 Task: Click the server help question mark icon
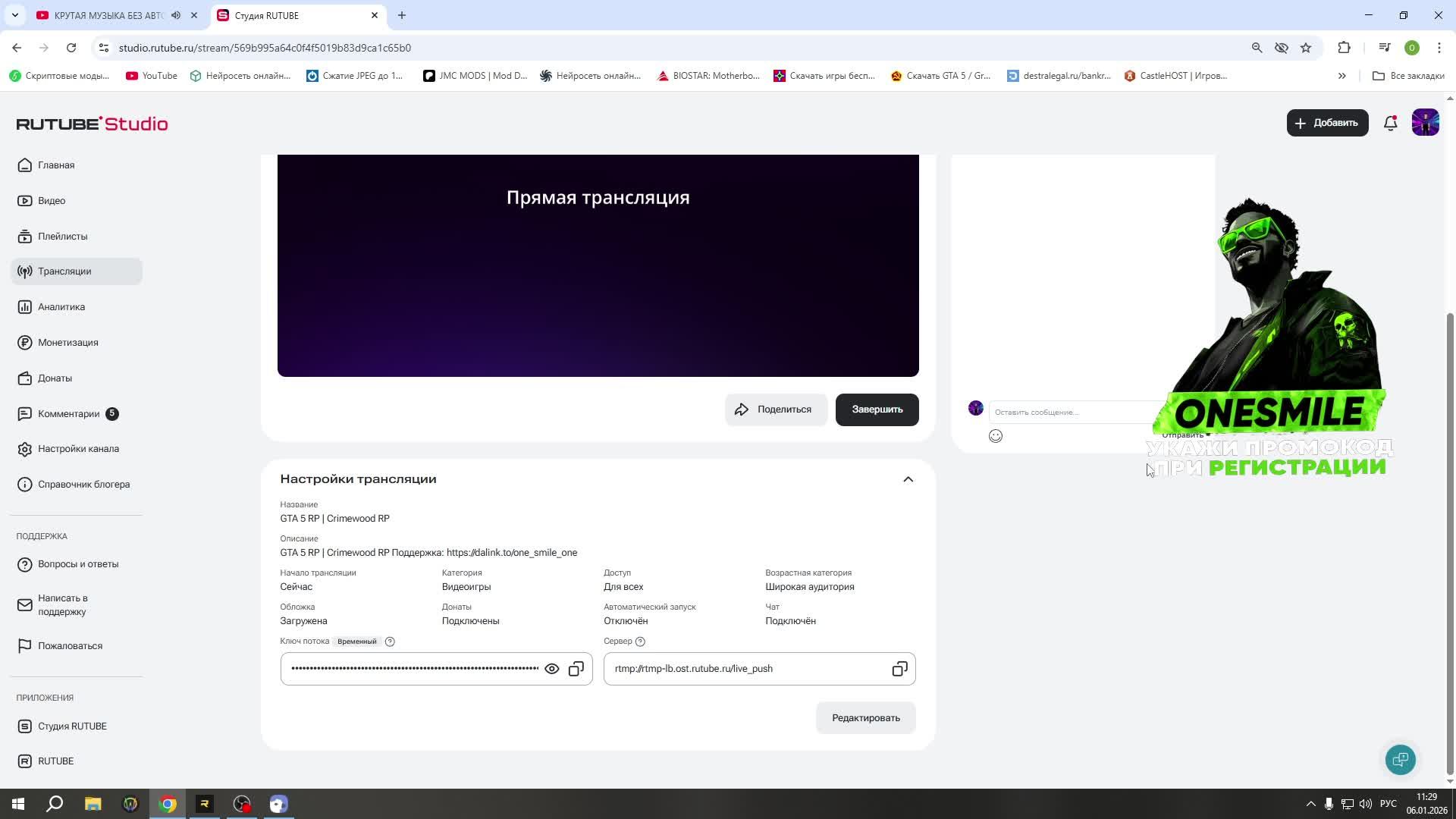click(x=640, y=642)
